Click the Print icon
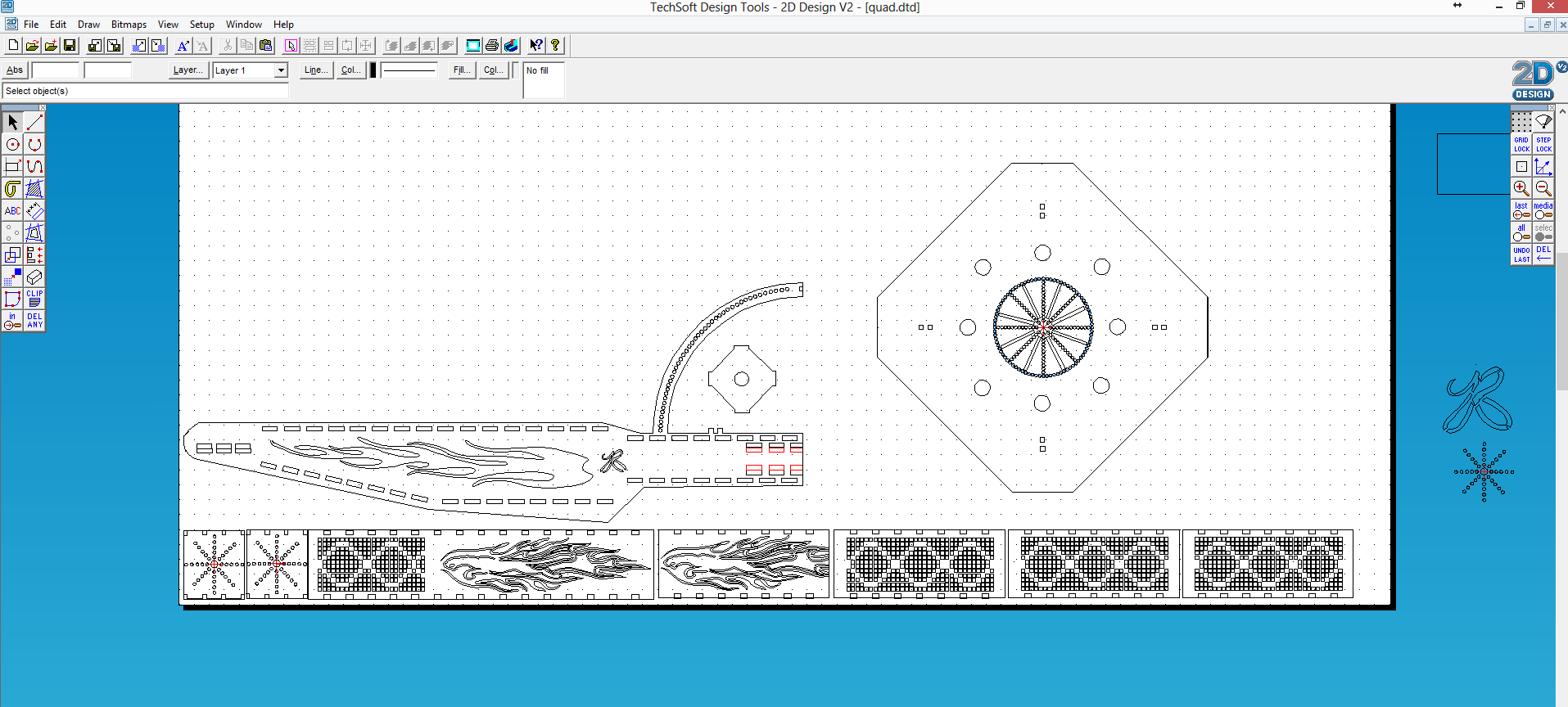Screen dimensions: 1568x707 coord(492,46)
